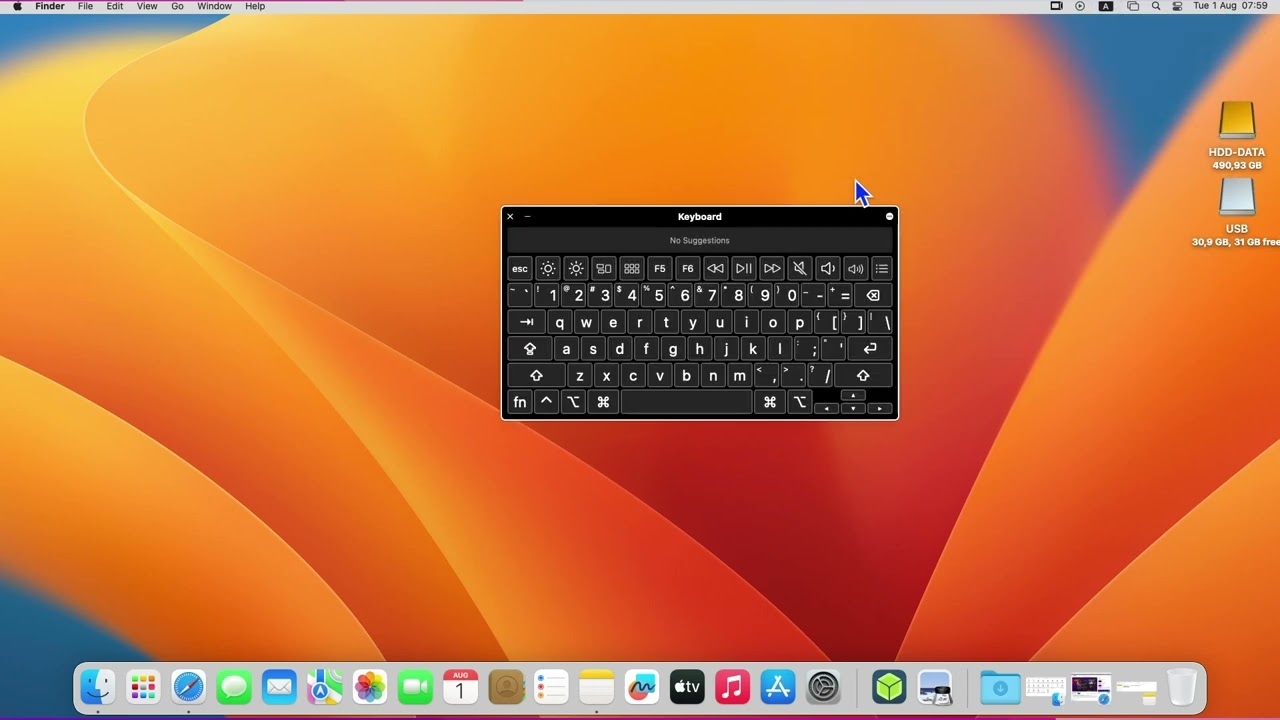Open the Window menu
This screenshot has width=1280, height=720.
(x=214, y=6)
